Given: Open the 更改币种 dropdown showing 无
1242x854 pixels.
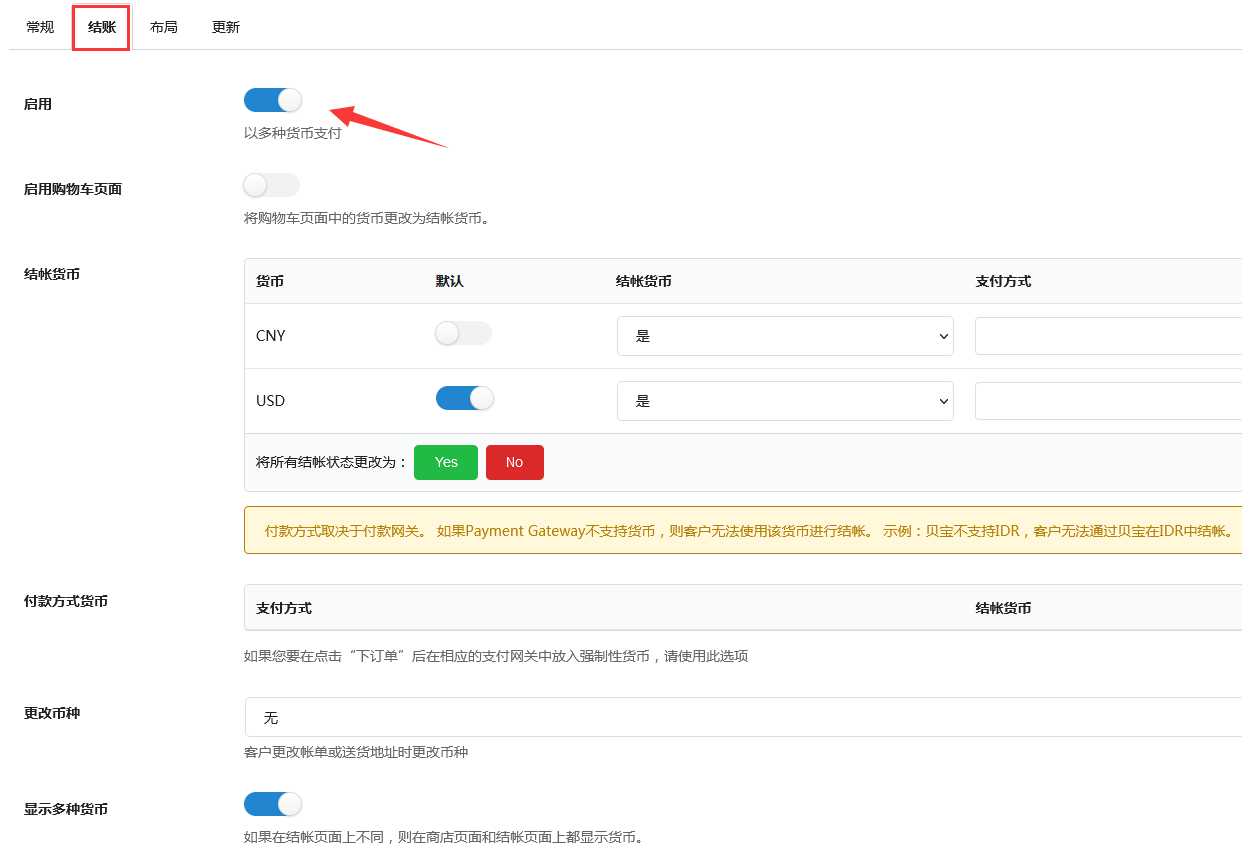Looking at the screenshot, I should coord(743,717).
